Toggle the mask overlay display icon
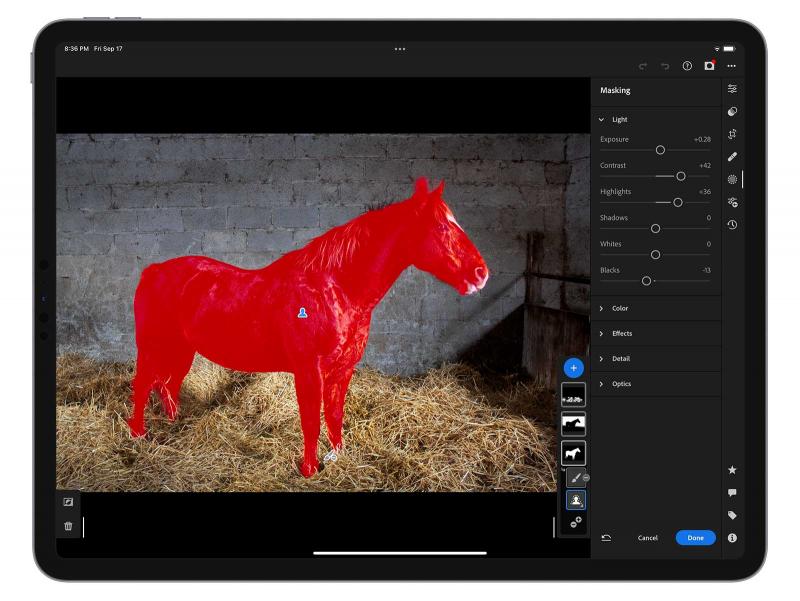The image size is (800, 601). click(x=68, y=502)
